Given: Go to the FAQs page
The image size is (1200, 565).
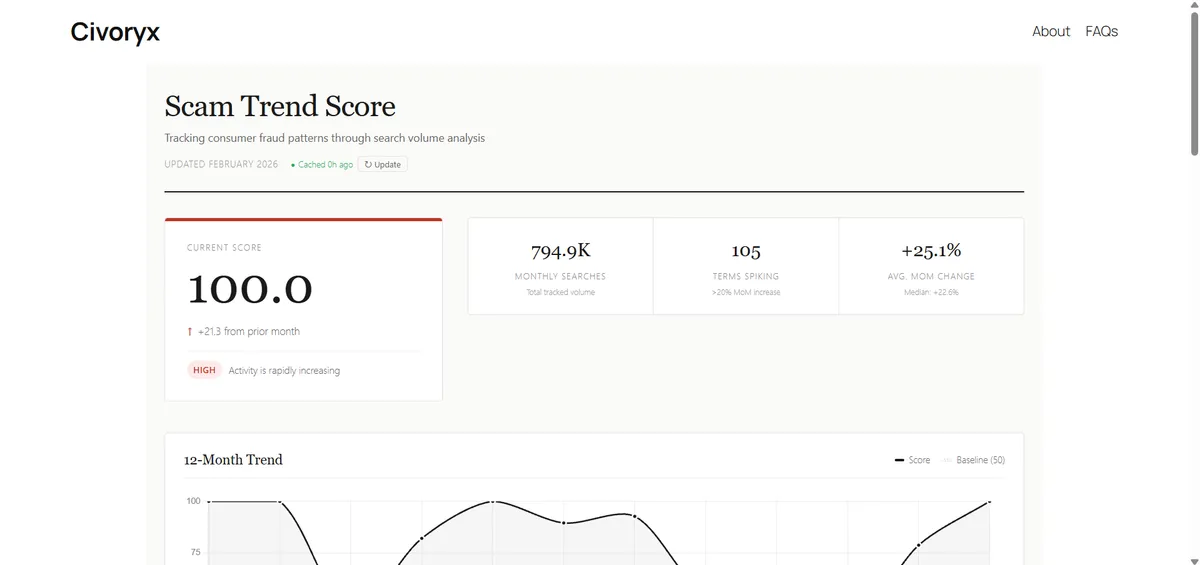Looking at the screenshot, I should [1101, 31].
